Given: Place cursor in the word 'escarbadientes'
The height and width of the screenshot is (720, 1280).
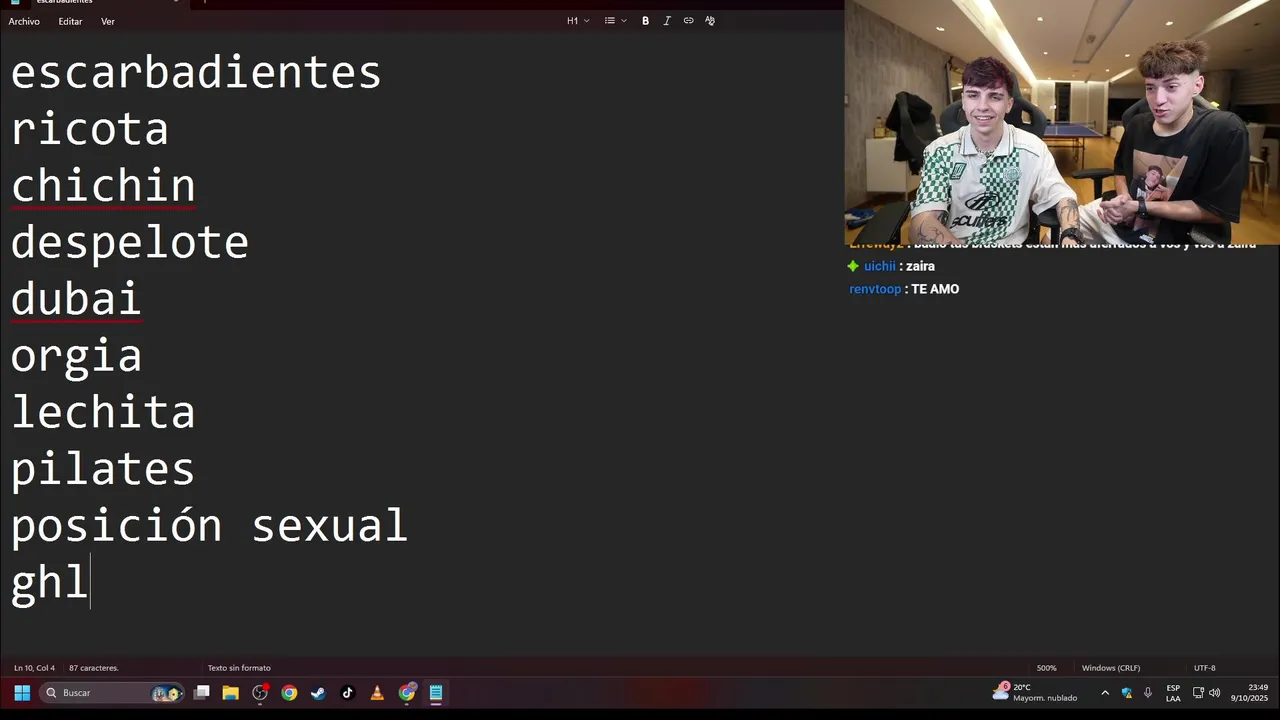Looking at the screenshot, I should tap(196, 73).
